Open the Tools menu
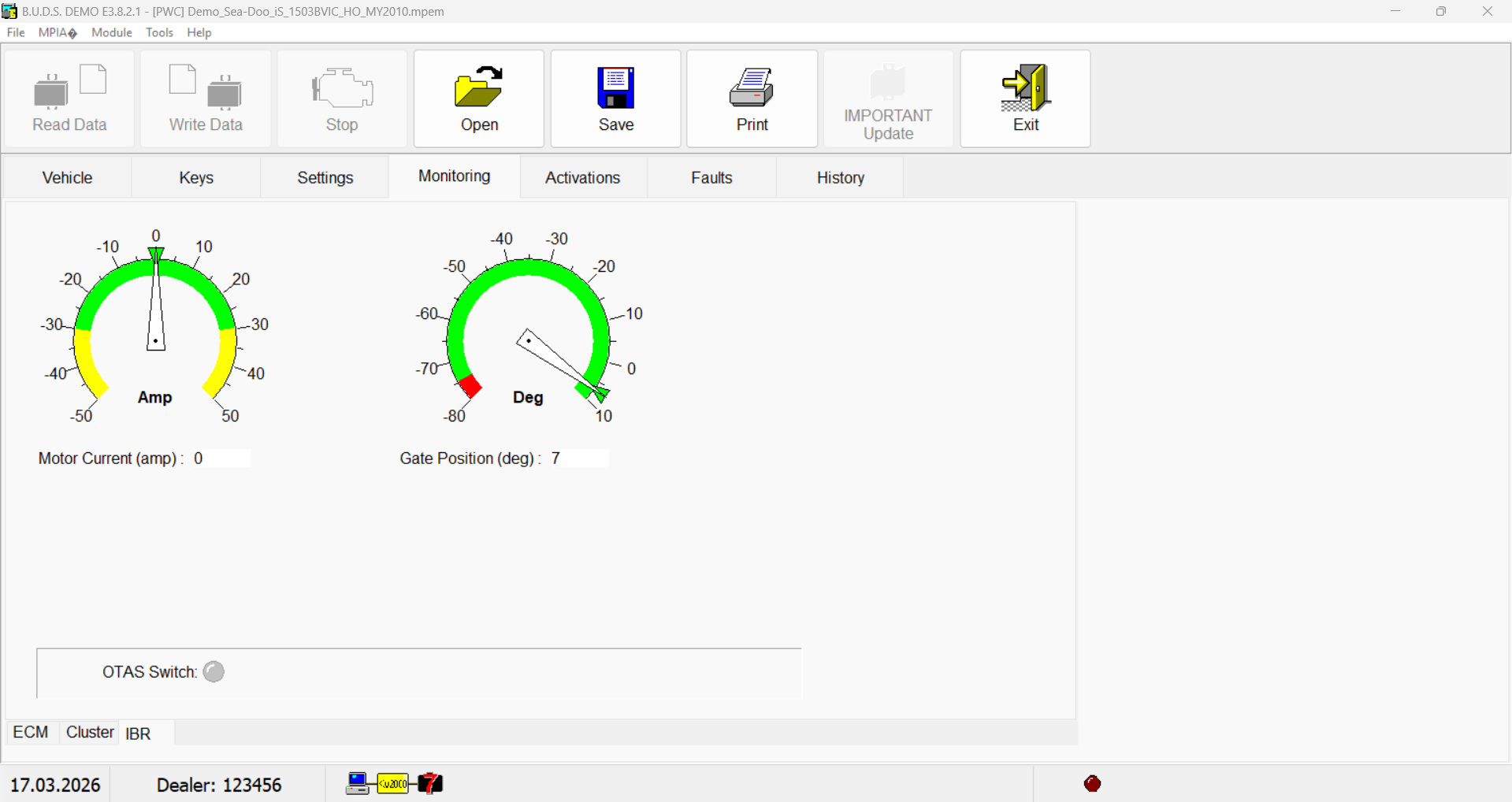1512x802 pixels. [x=159, y=32]
